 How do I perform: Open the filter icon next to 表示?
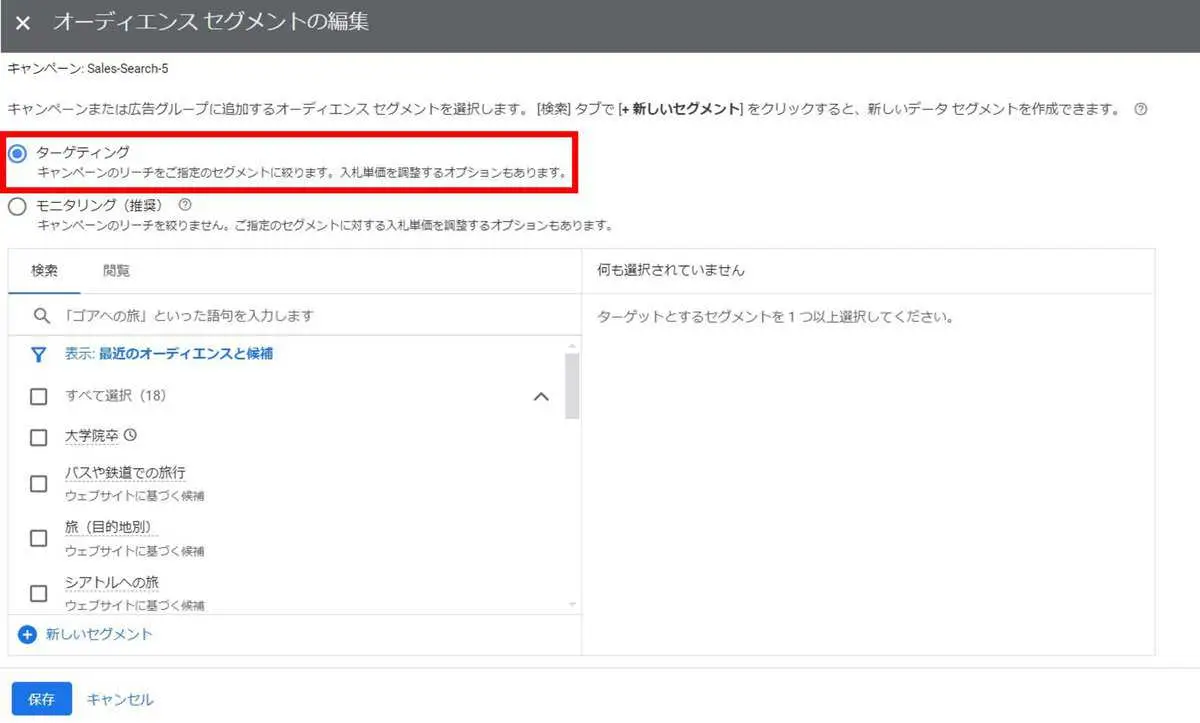(x=38, y=354)
